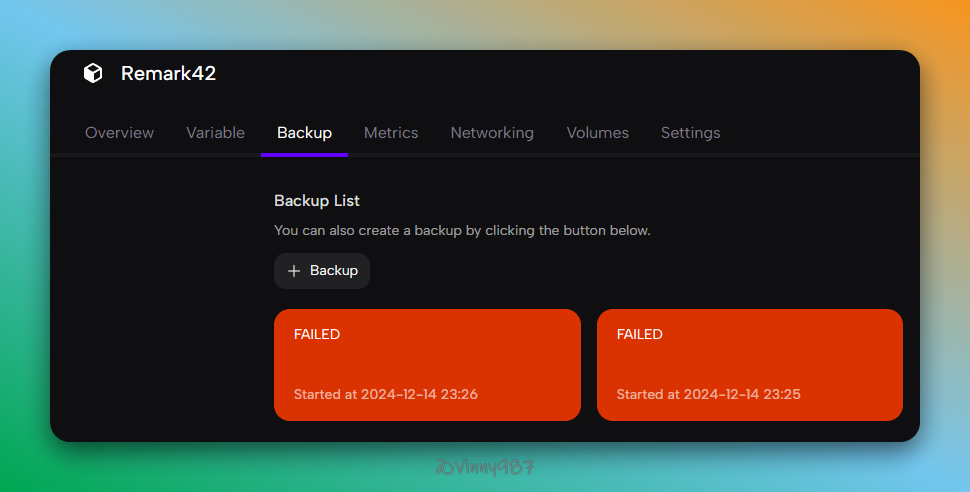Open the failed backup started at 23:25
Viewport: 970px width, 492px height.
pyautogui.click(x=749, y=365)
